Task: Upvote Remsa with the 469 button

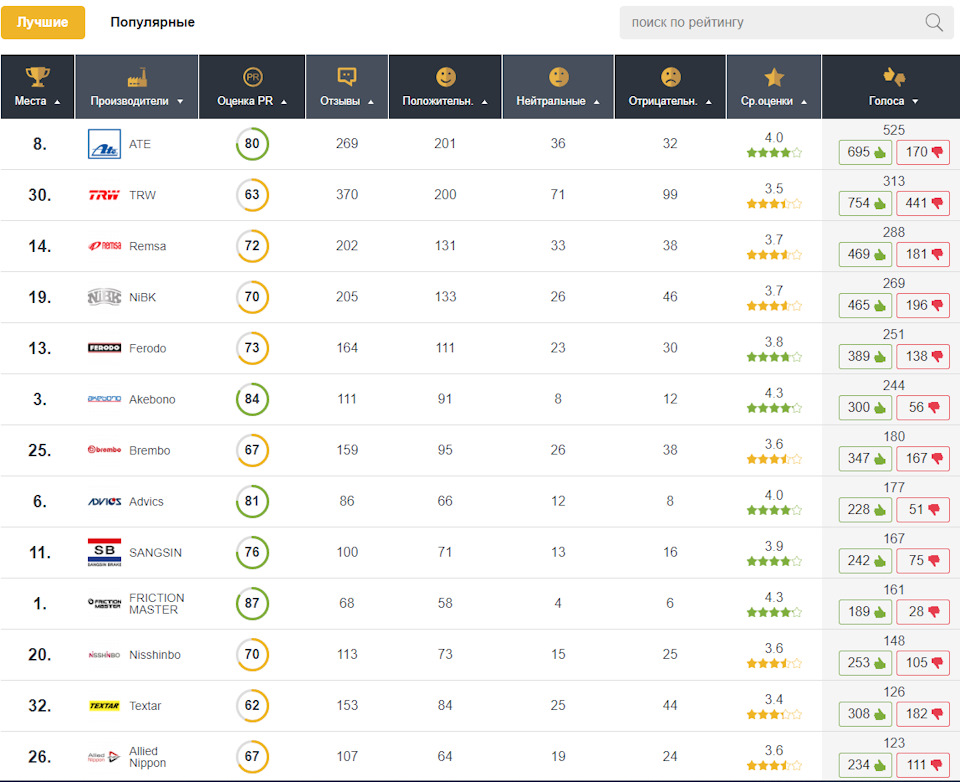Action: click(x=865, y=254)
